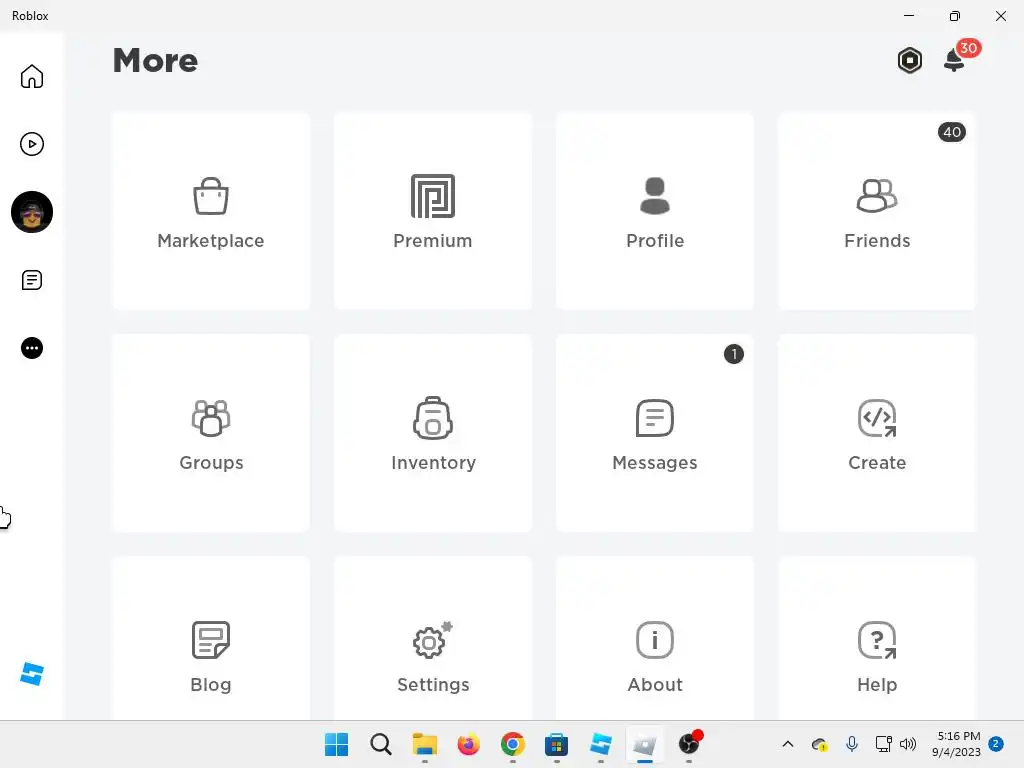
Task: Go to Home in the left sidebar
Action: [x=31, y=76]
